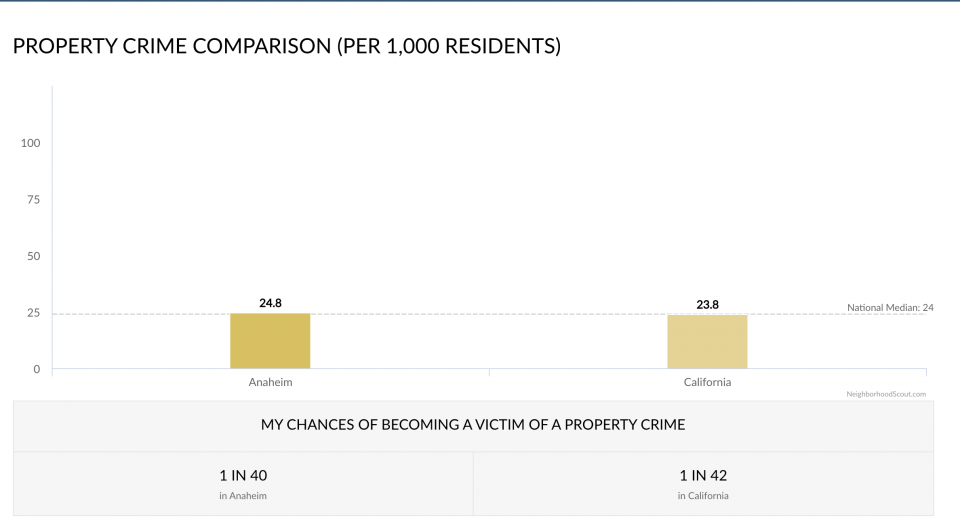Click the 100 y-axis tick label
Screen dimensions: 960x529
pyautogui.click(x=31, y=143)
